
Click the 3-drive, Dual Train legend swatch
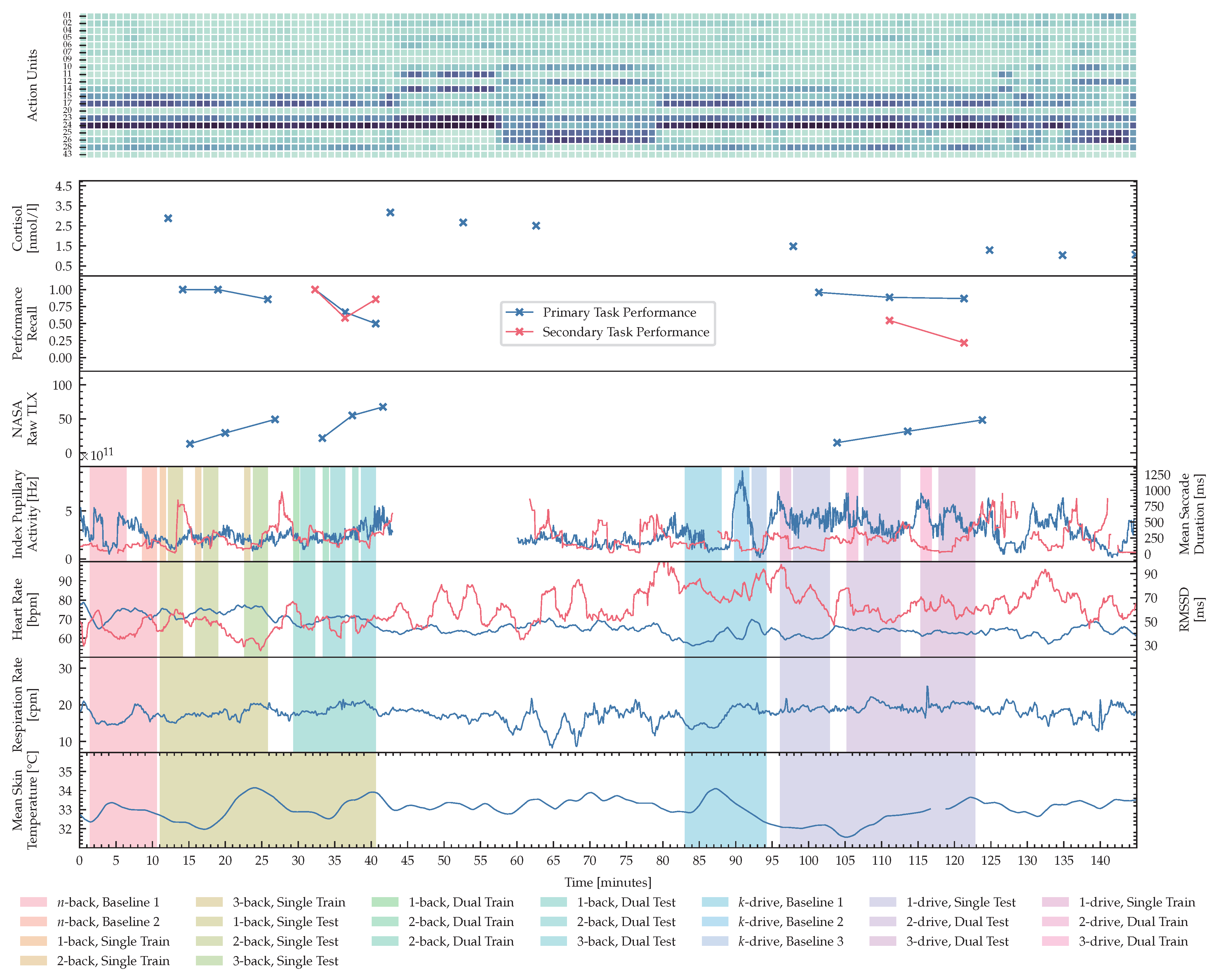point(1055,941)
